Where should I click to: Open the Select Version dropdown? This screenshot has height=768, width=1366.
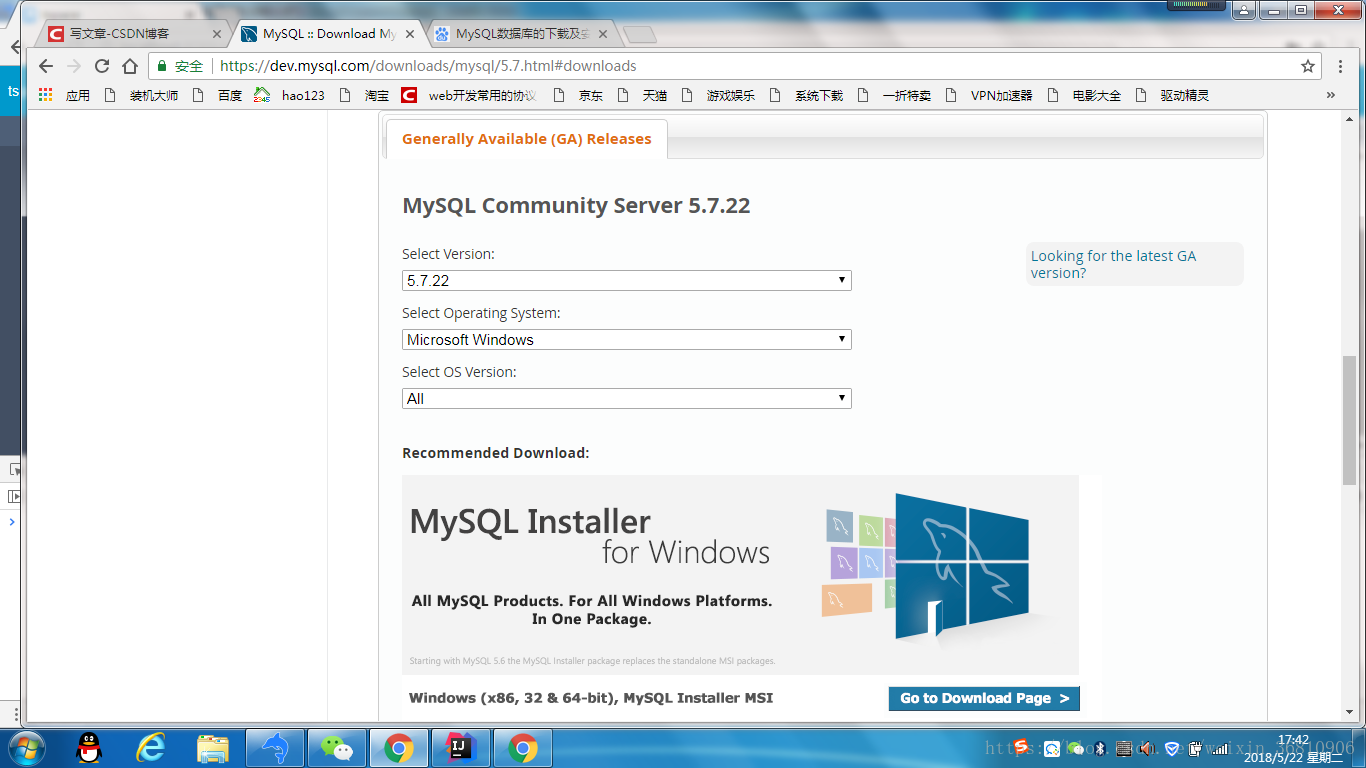(x=626, y=281)
